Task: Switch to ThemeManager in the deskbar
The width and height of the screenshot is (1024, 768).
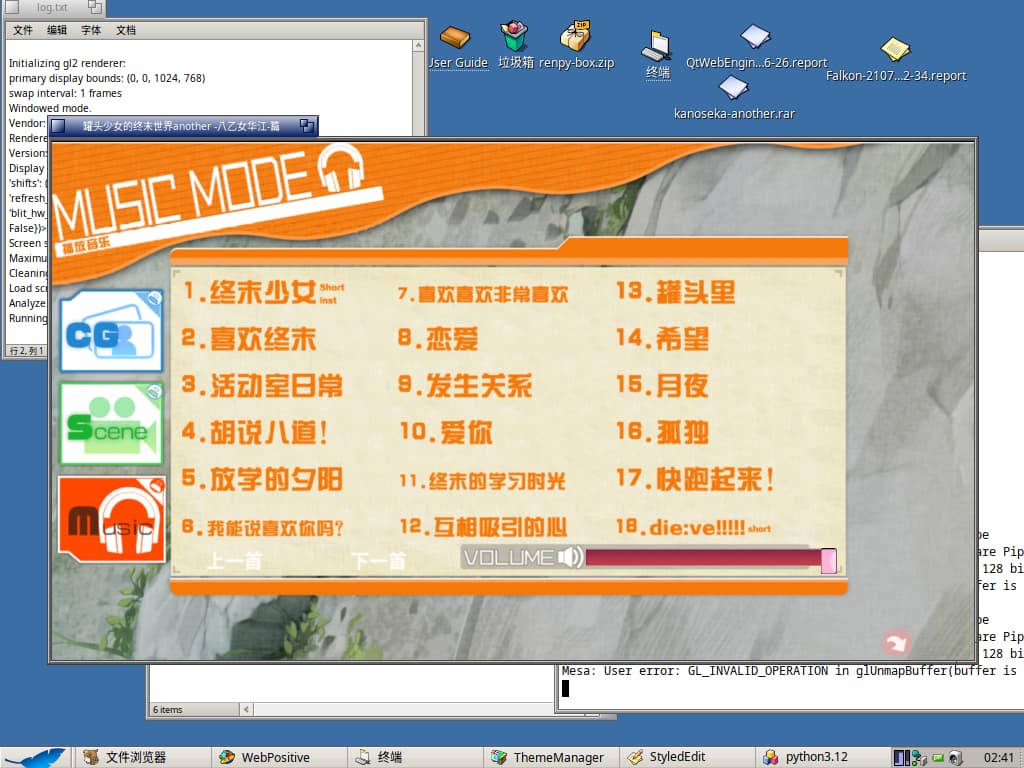Action: pos(551,758)
